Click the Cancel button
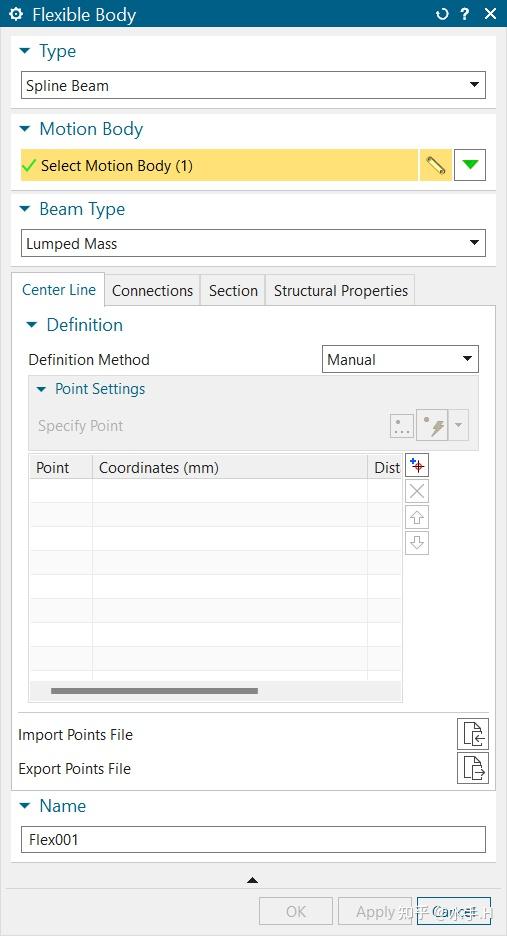The image size is (507, 936). pos(454,912)
